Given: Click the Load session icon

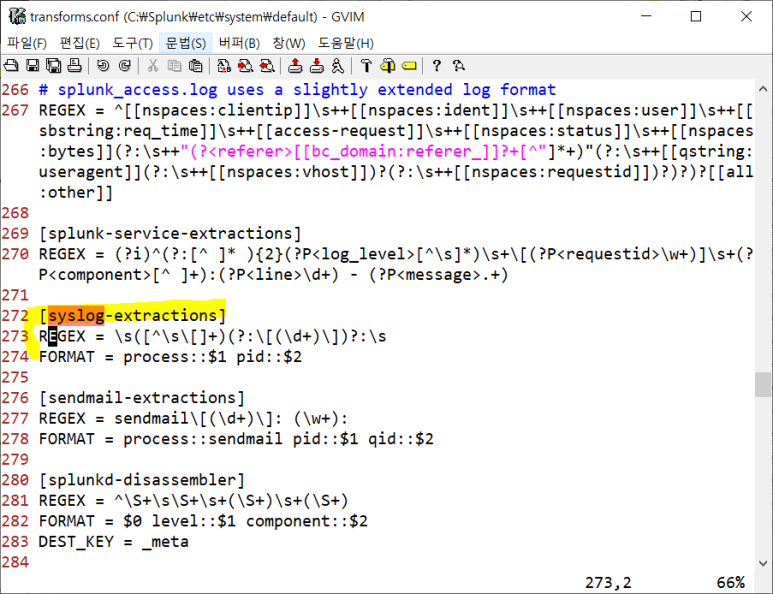Looking at the screenshot, I should pos(295,66).
